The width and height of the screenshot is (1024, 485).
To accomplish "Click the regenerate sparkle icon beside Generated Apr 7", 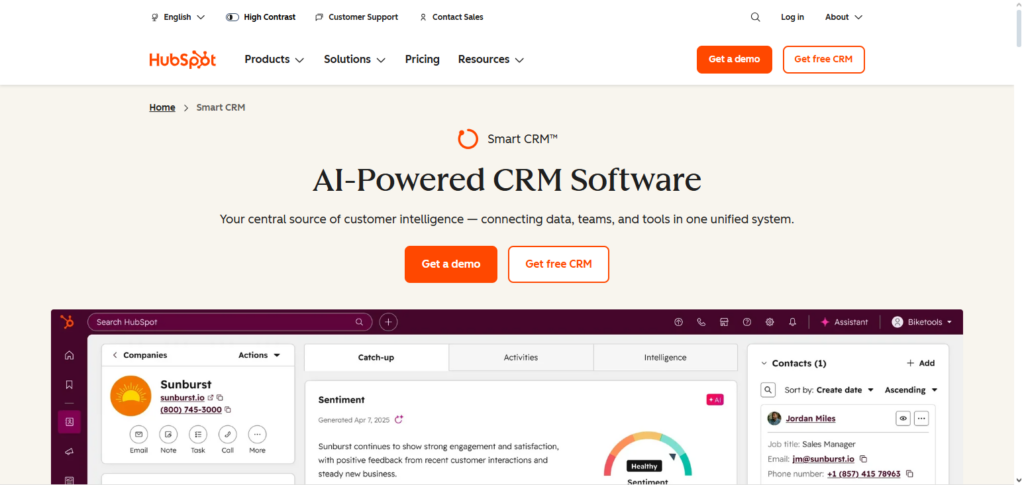I will (399, 420).
